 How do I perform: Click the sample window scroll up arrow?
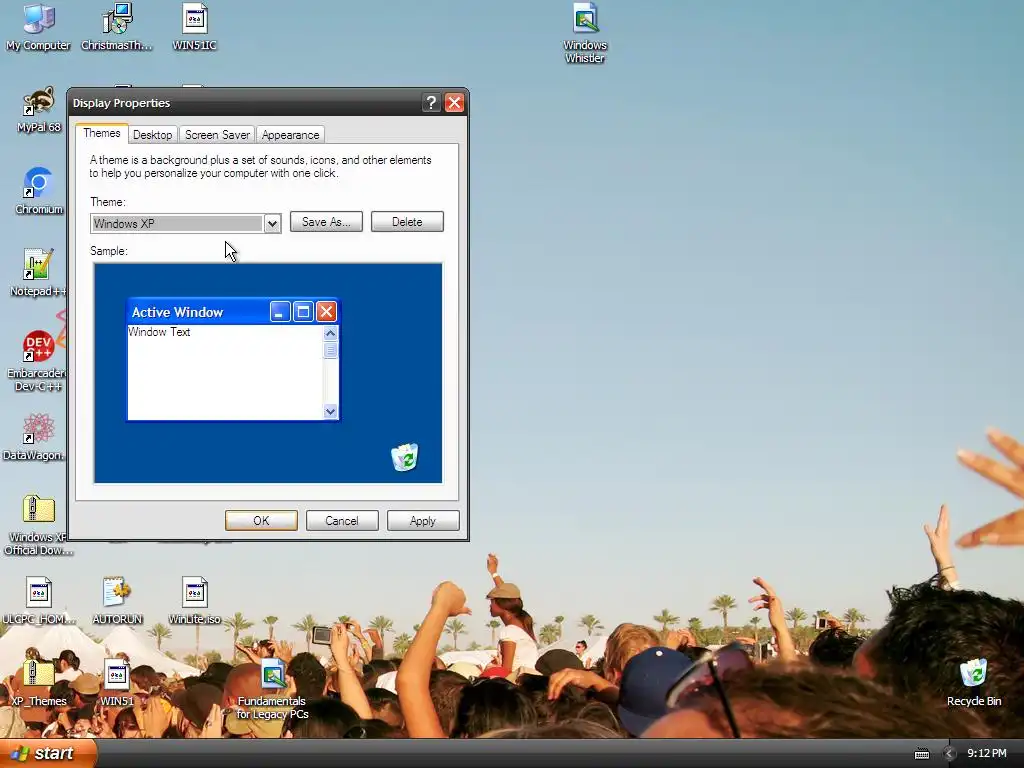330,333
